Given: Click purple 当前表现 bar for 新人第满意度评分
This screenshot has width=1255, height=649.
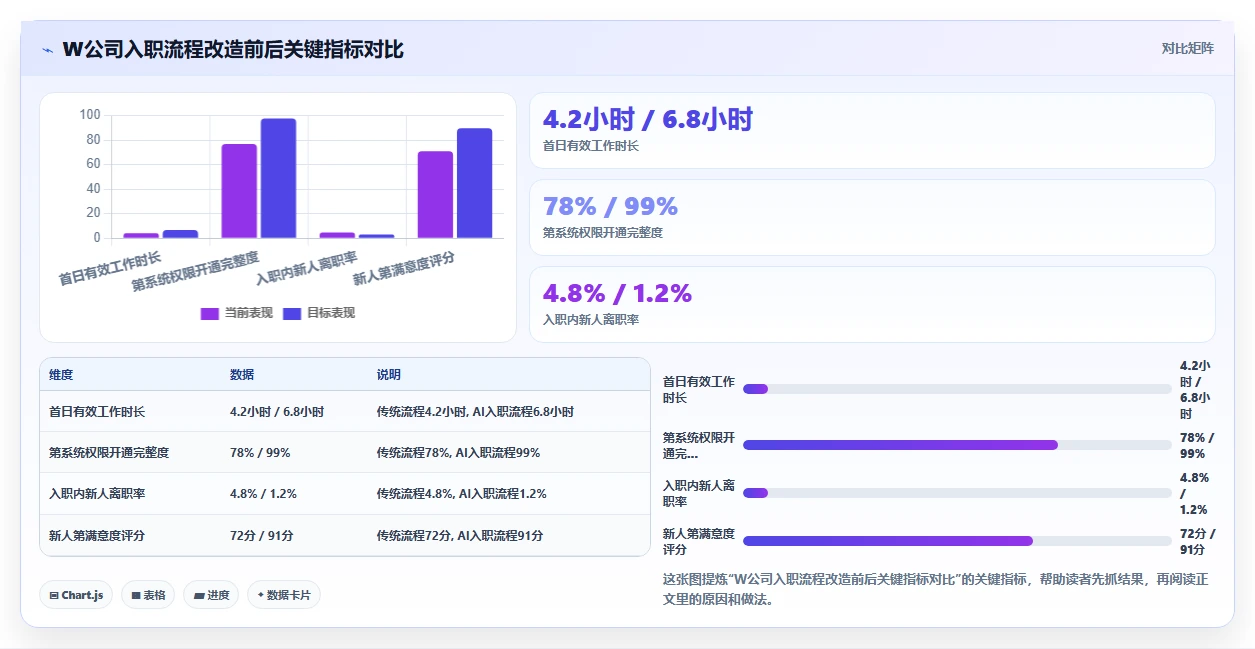Looking at the screenshot, I should 435,195.
